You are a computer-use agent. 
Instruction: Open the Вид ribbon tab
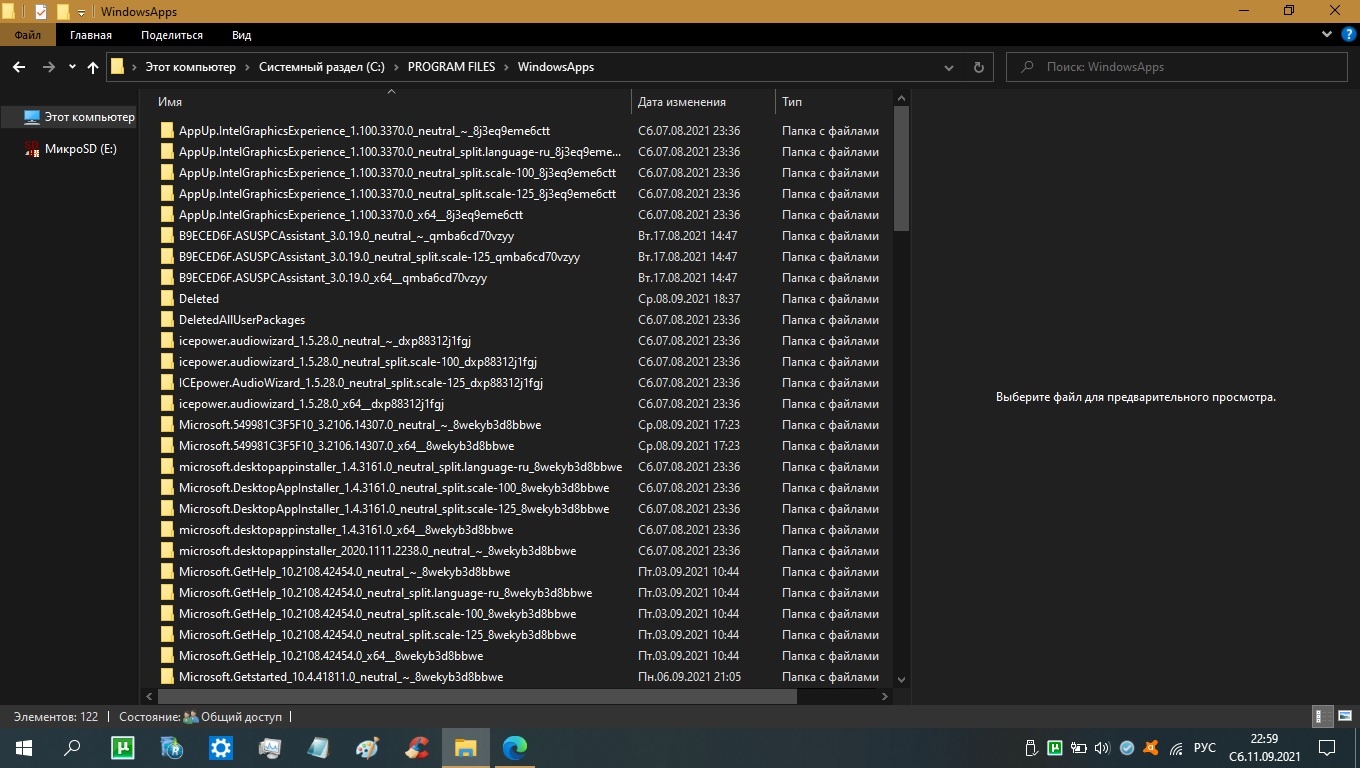point(241,35)
